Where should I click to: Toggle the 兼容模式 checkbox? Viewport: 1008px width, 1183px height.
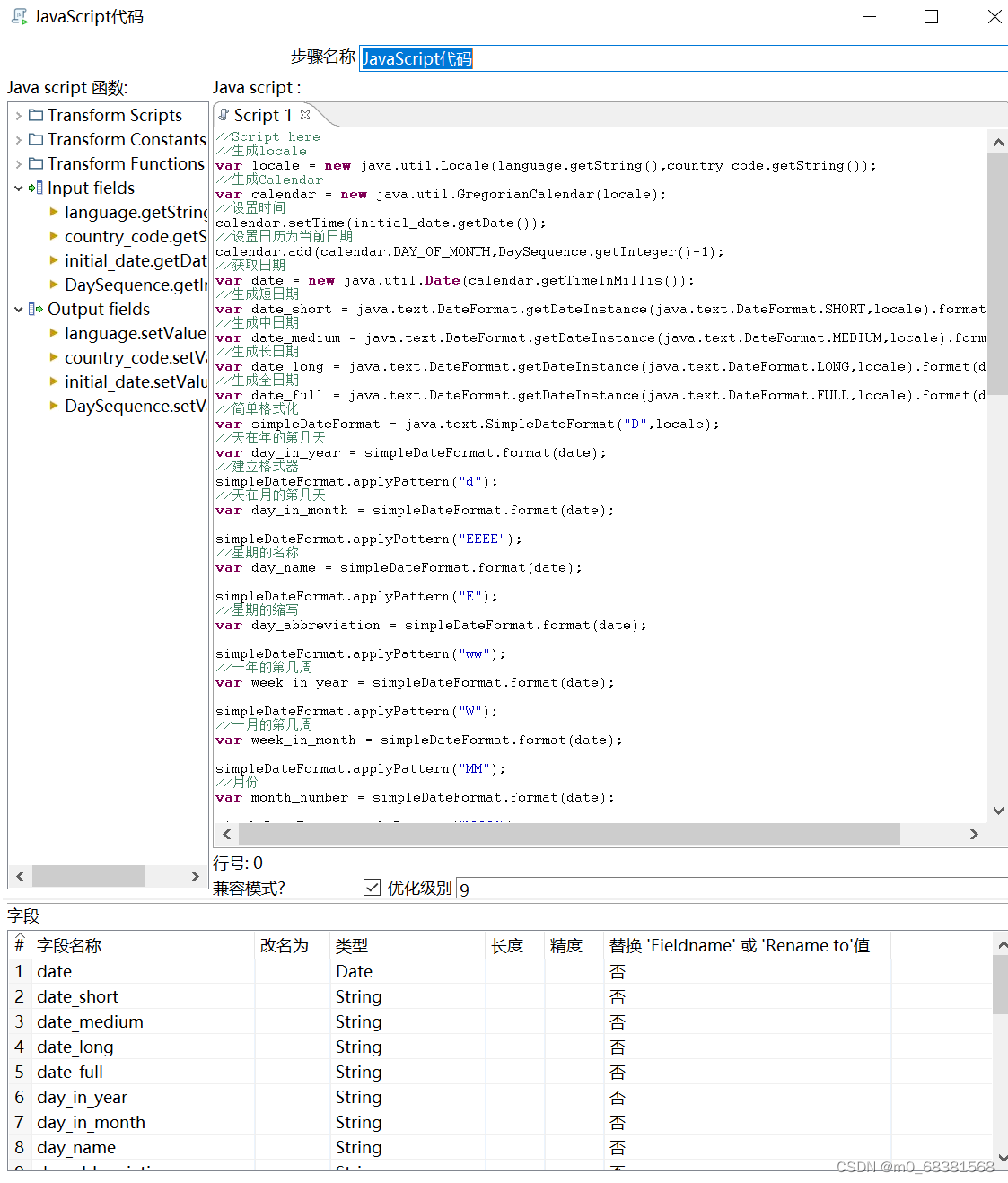pos(372,888)
